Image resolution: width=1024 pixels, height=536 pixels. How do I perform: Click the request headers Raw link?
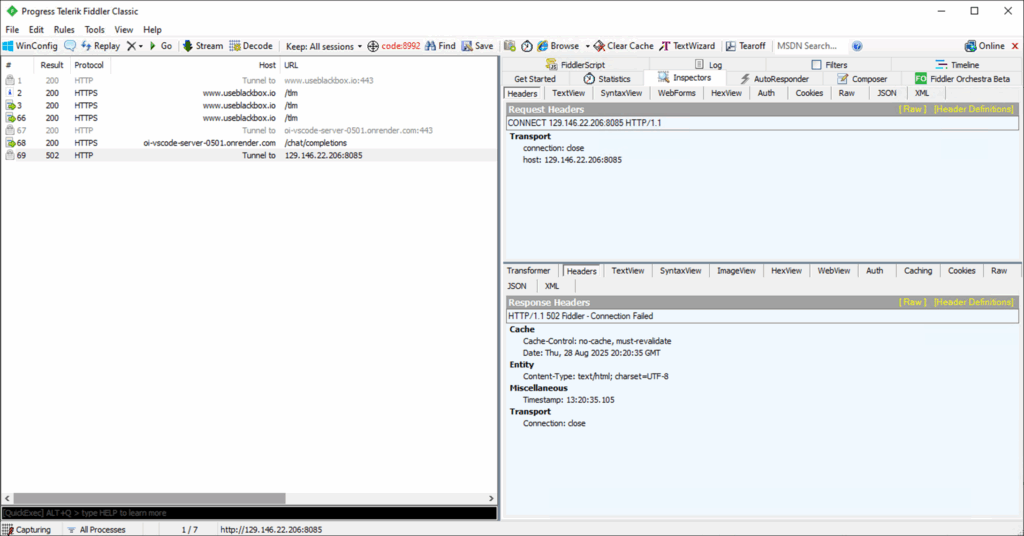[x=912, y=109]
